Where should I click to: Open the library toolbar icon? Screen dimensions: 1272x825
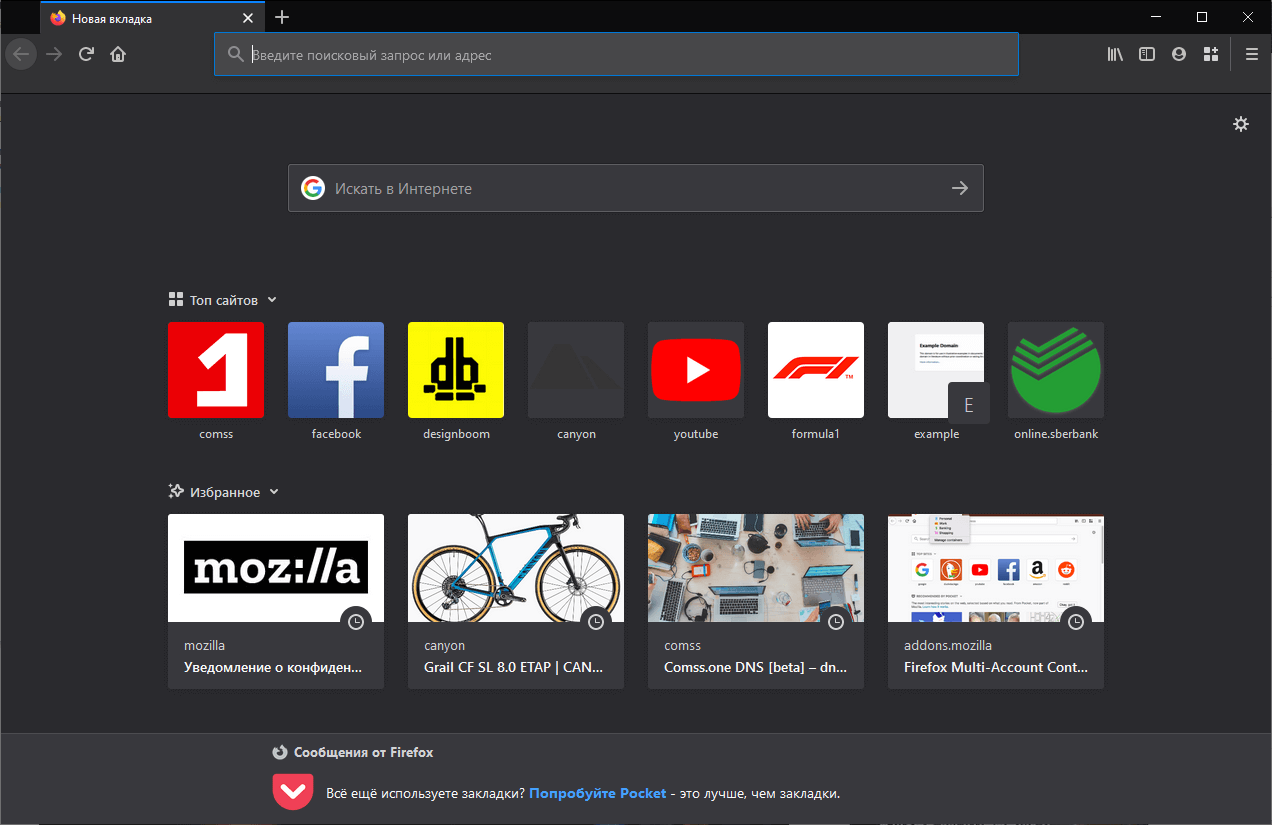(x=1114, y=54)
